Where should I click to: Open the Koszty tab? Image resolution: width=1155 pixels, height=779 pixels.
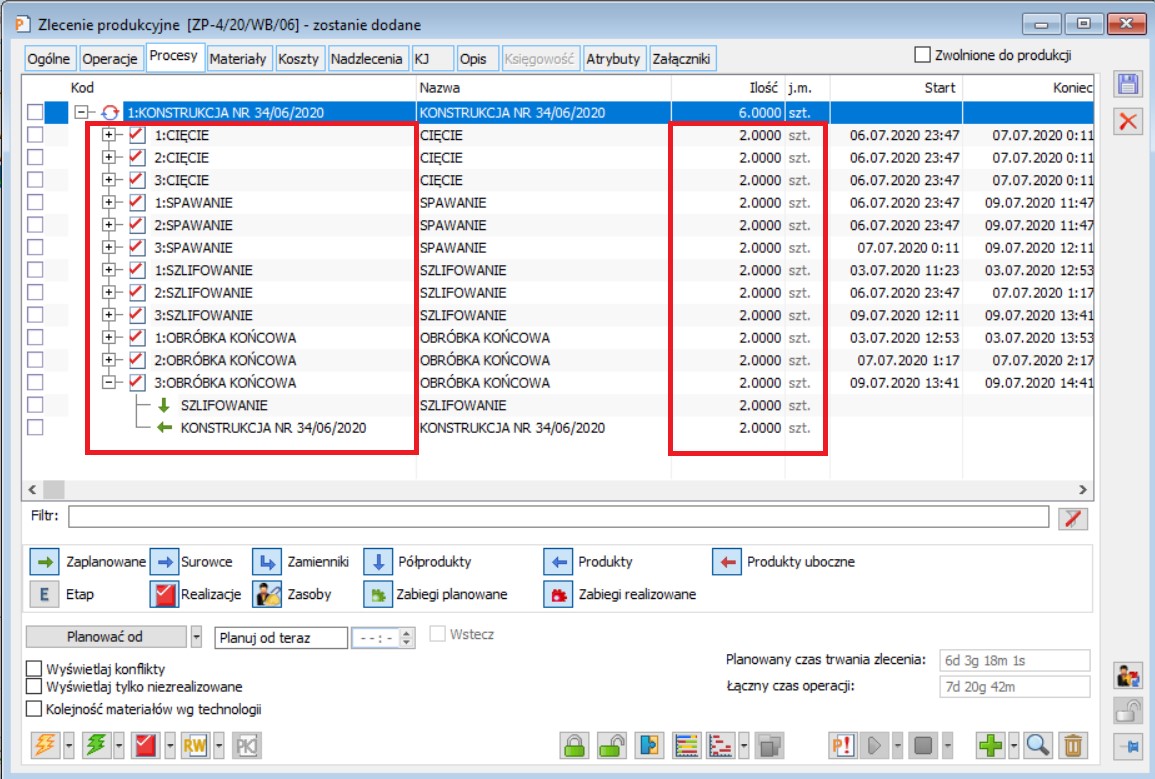tap(299, 59)
